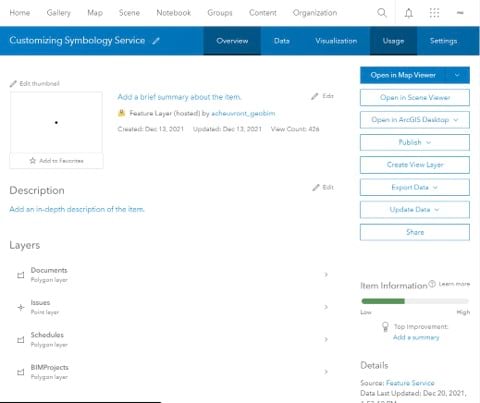This screenshot has width=480, height=403.
Task: Expand Open in Map Viewer dropdown arrow
Action: click(x=457, y=75)
